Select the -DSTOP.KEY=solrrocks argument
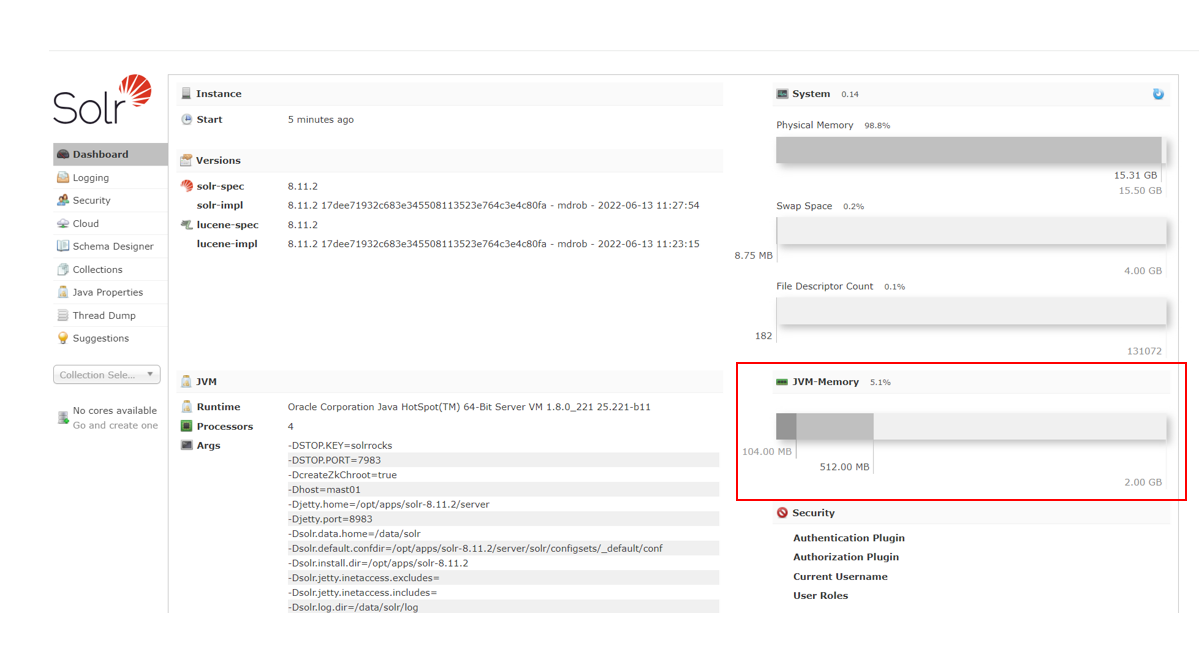The width and height of the screenshot is (1202, 656). 340,445
